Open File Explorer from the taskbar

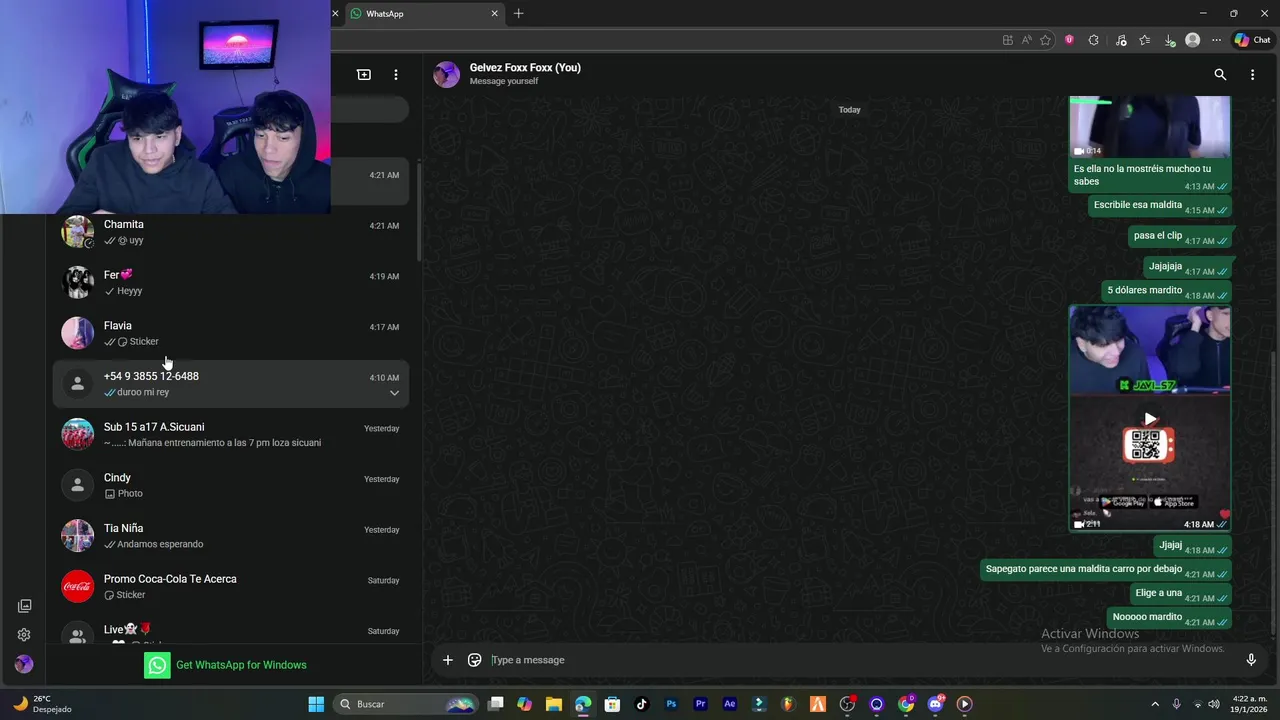pos(554,704)
